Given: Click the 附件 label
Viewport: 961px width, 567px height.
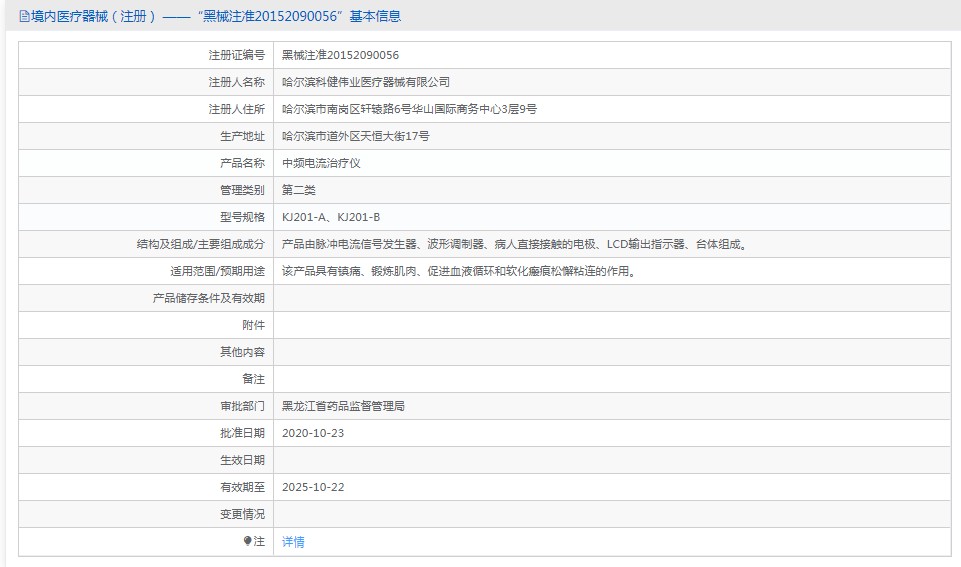Looking at the screenshot, I should point(253,325).
